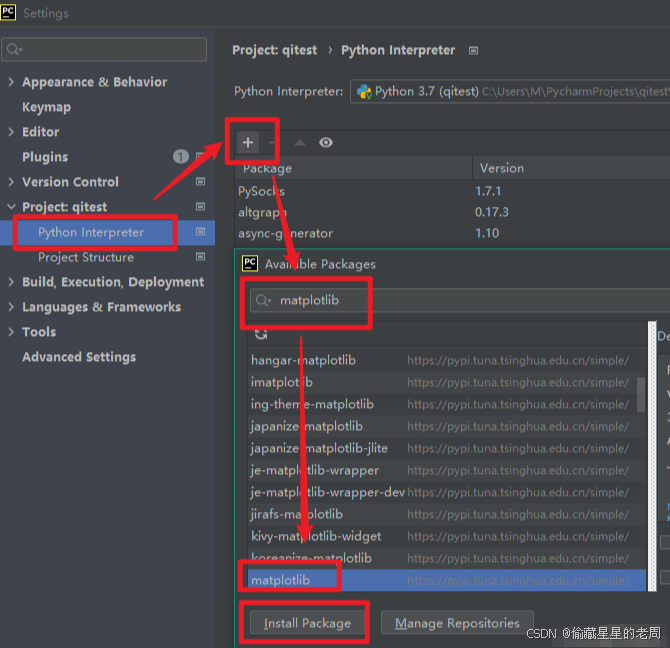
Task: Select the async-generator package row
Action: click(452, 233)
